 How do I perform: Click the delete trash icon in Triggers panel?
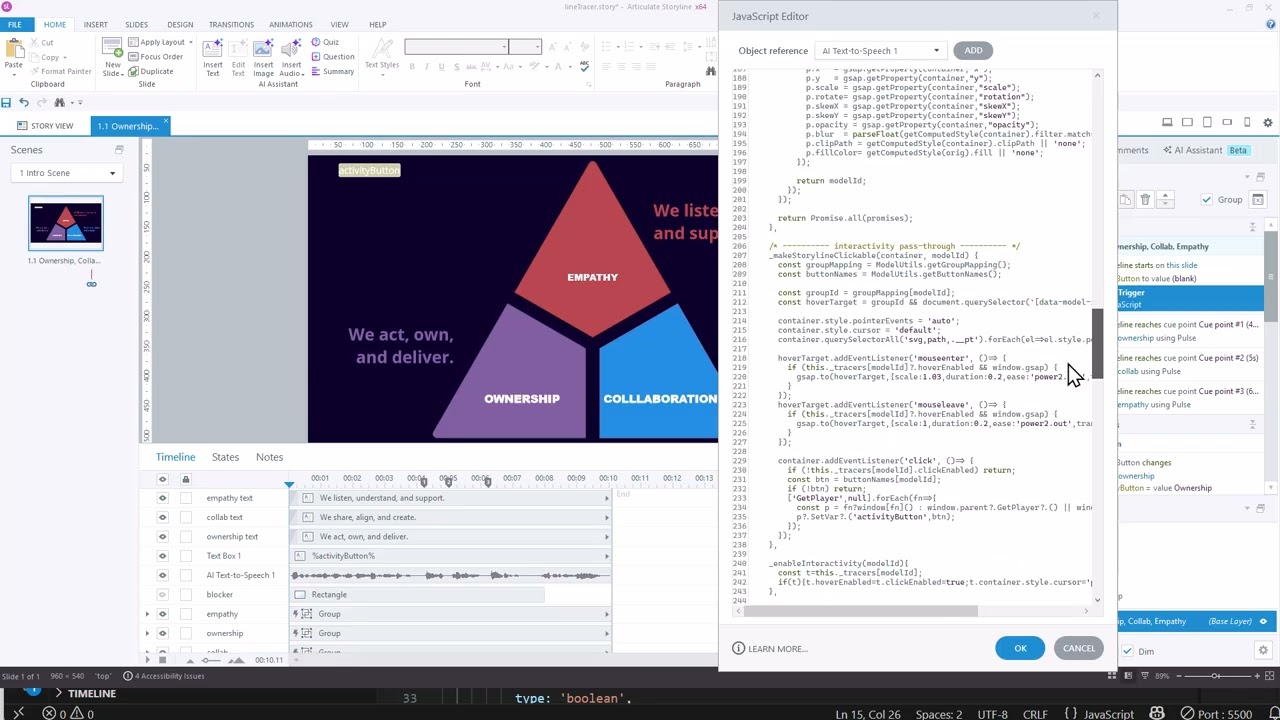1145,200
